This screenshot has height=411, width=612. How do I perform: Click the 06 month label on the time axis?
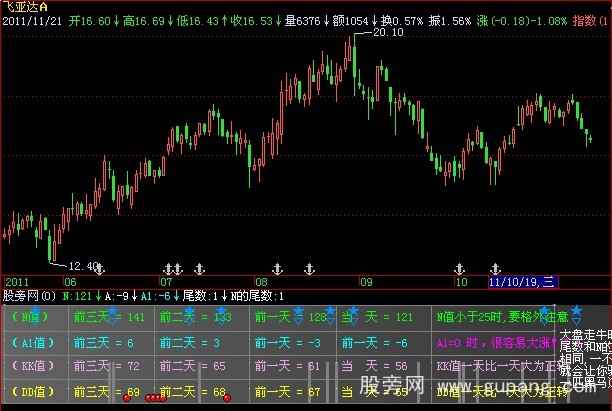(70, 282)
